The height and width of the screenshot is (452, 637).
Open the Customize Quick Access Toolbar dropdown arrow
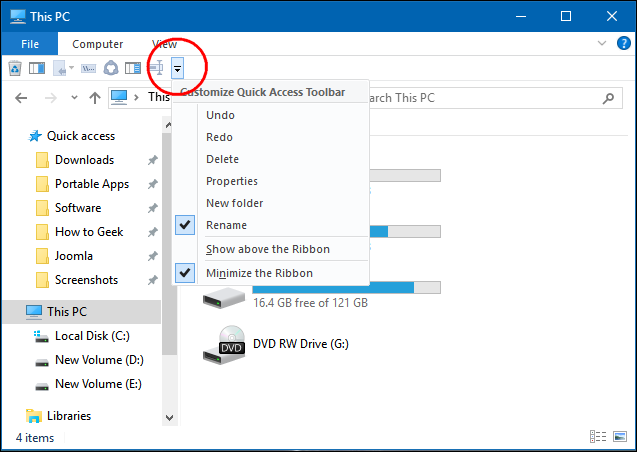177,68
